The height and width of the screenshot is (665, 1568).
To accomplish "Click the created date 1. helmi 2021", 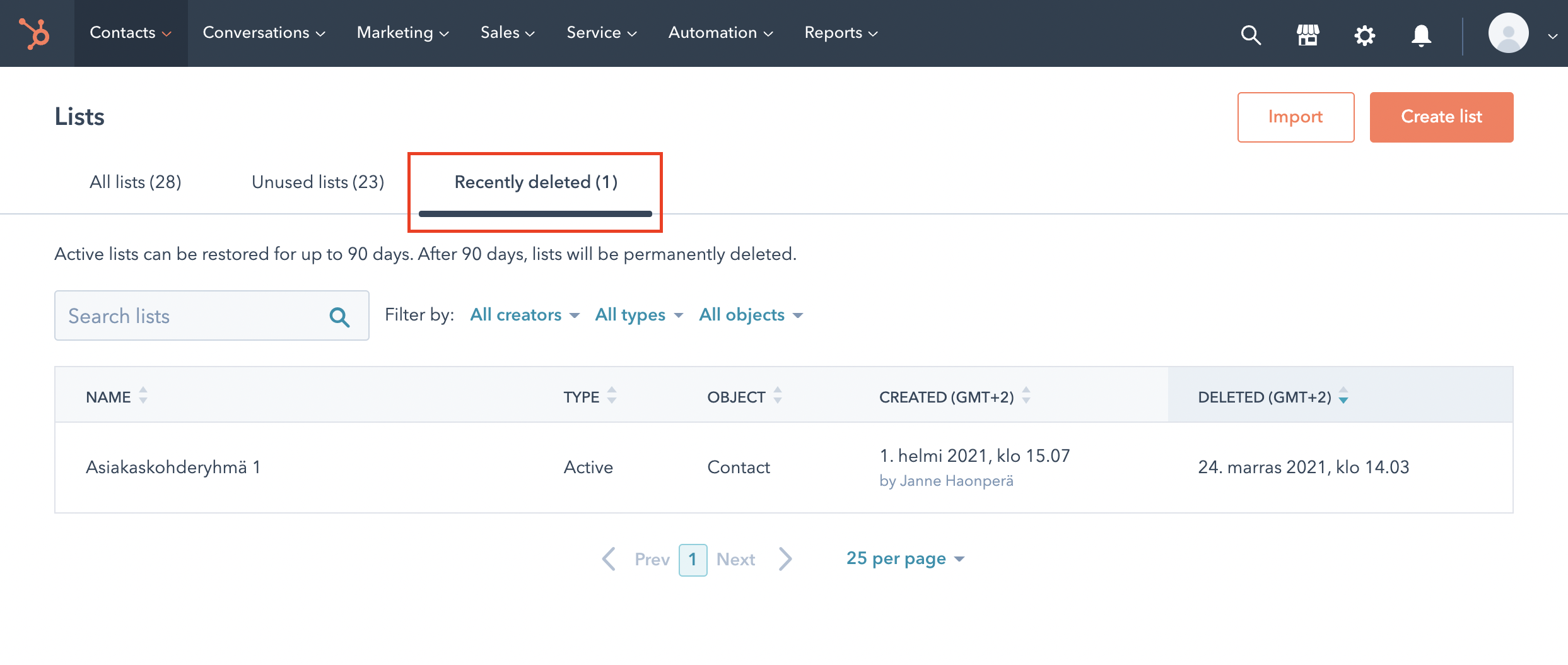I will tap(974, 456).
